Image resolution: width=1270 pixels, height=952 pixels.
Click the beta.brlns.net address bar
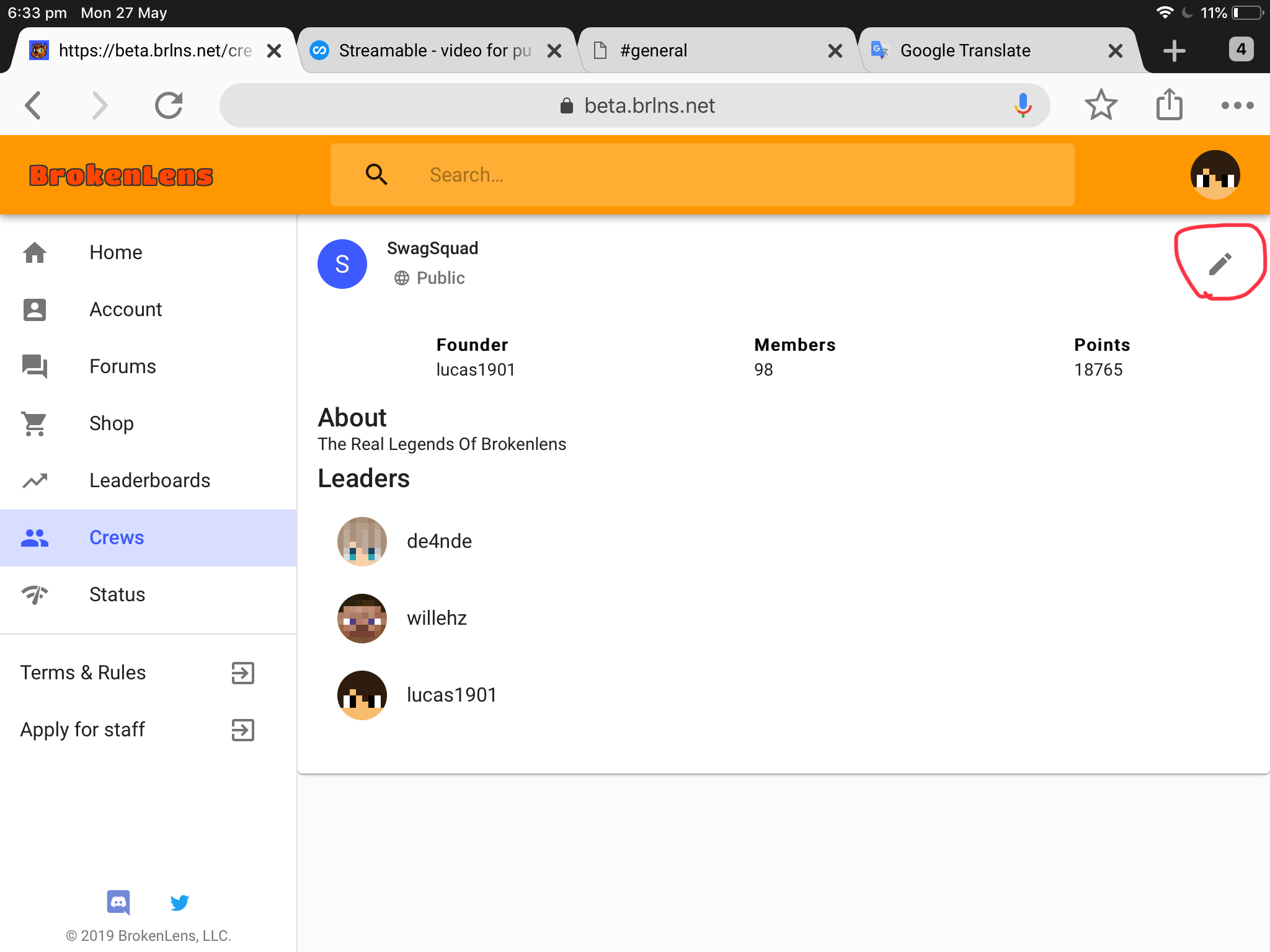(634, 105)
